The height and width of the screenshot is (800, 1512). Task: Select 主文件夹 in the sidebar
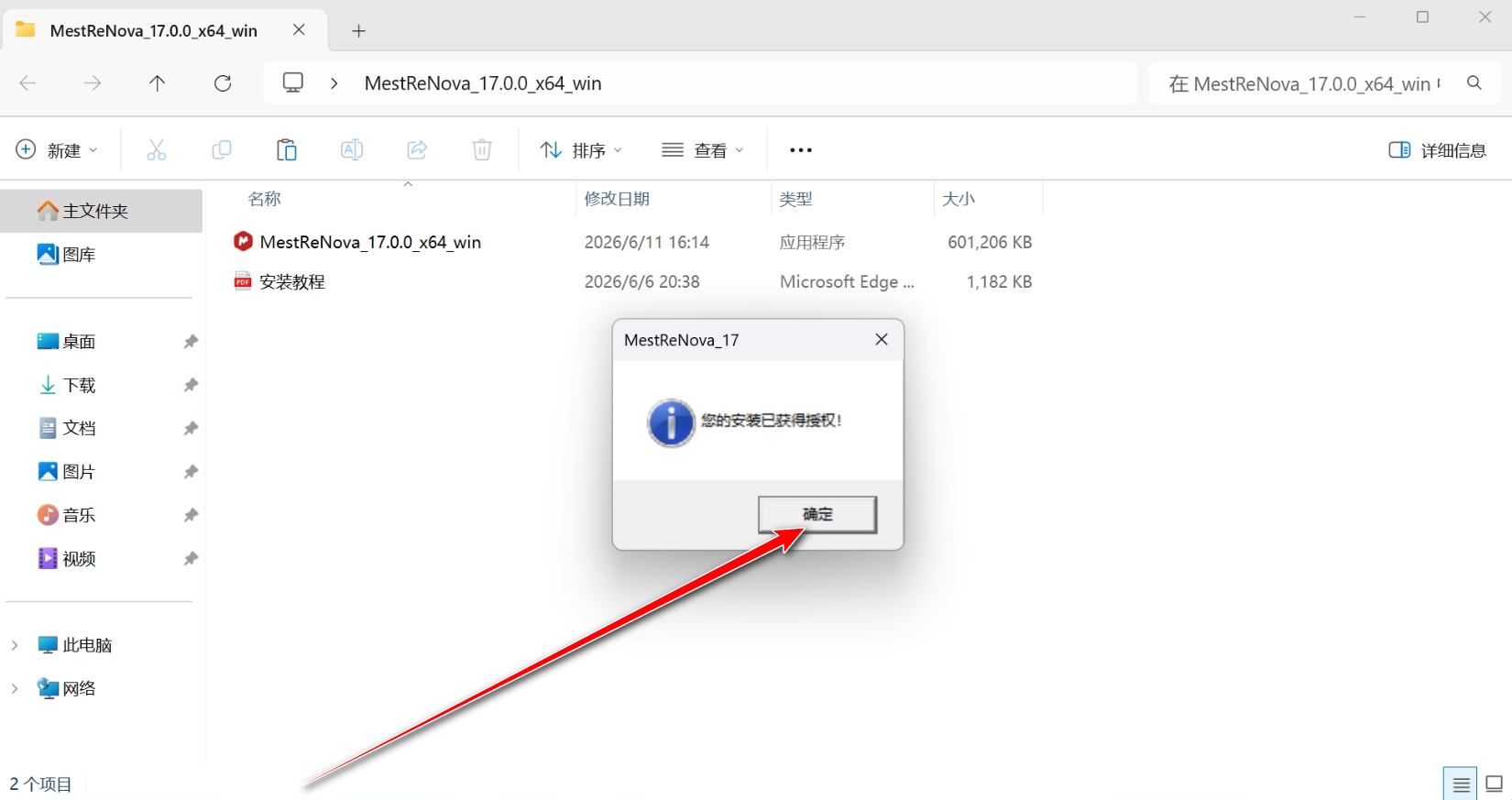pos(102,211)
